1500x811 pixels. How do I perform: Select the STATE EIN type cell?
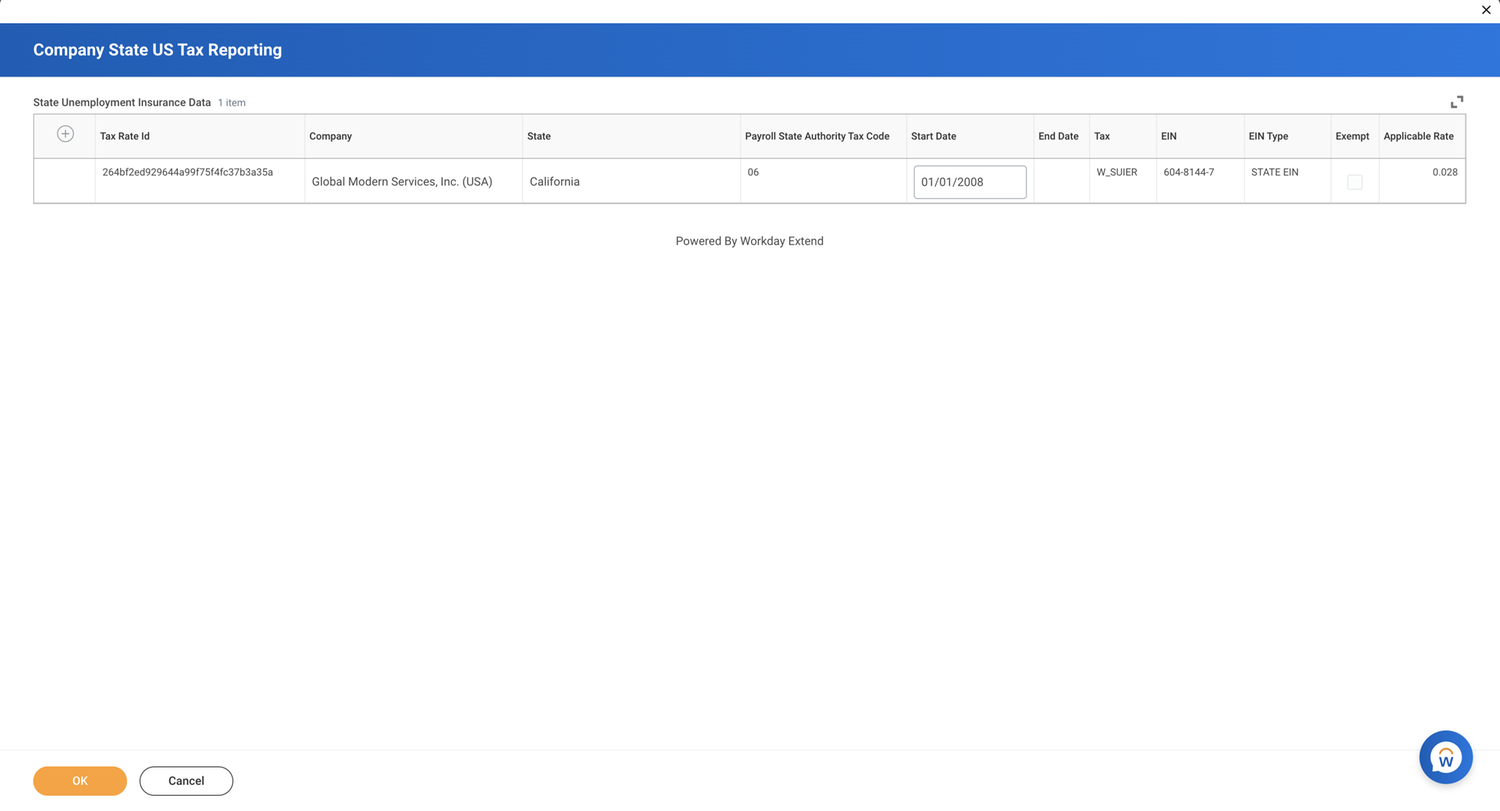(x=1274, y=172)
